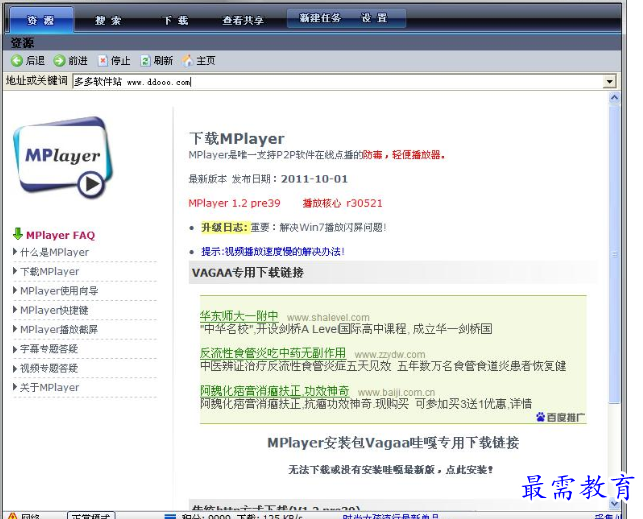Viewport: 643px width, 519px height.
Task: Click the 升级日志 highlighted text
Action: tap(225, 227)
